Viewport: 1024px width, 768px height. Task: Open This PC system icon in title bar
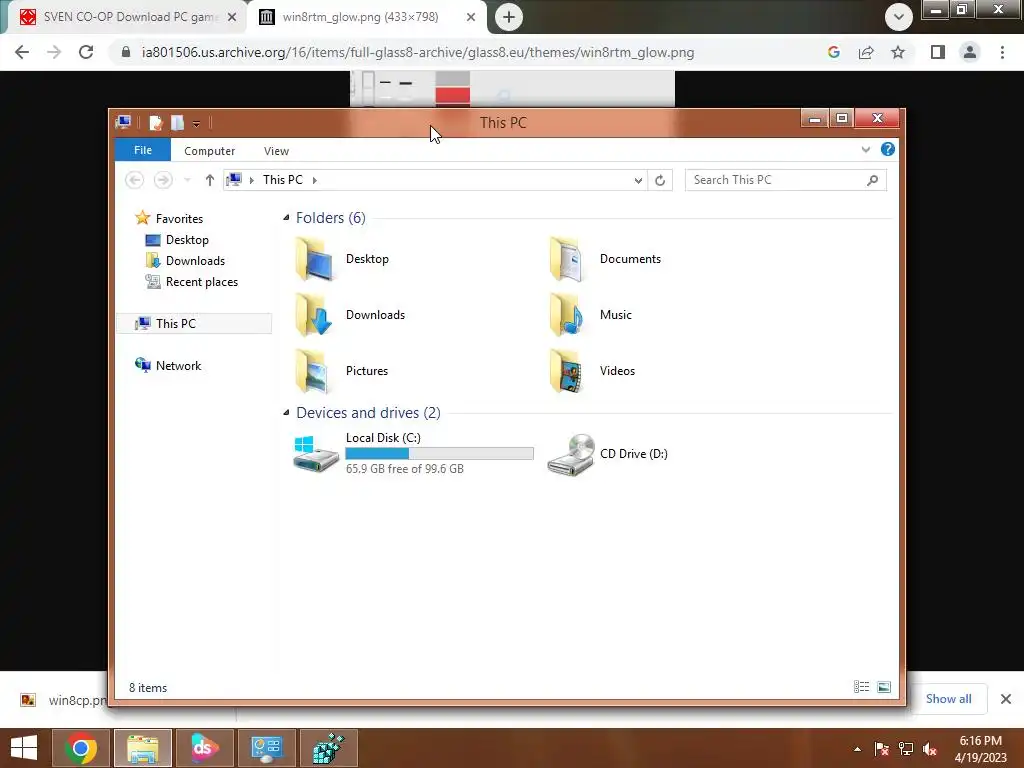tap(123, 122)
